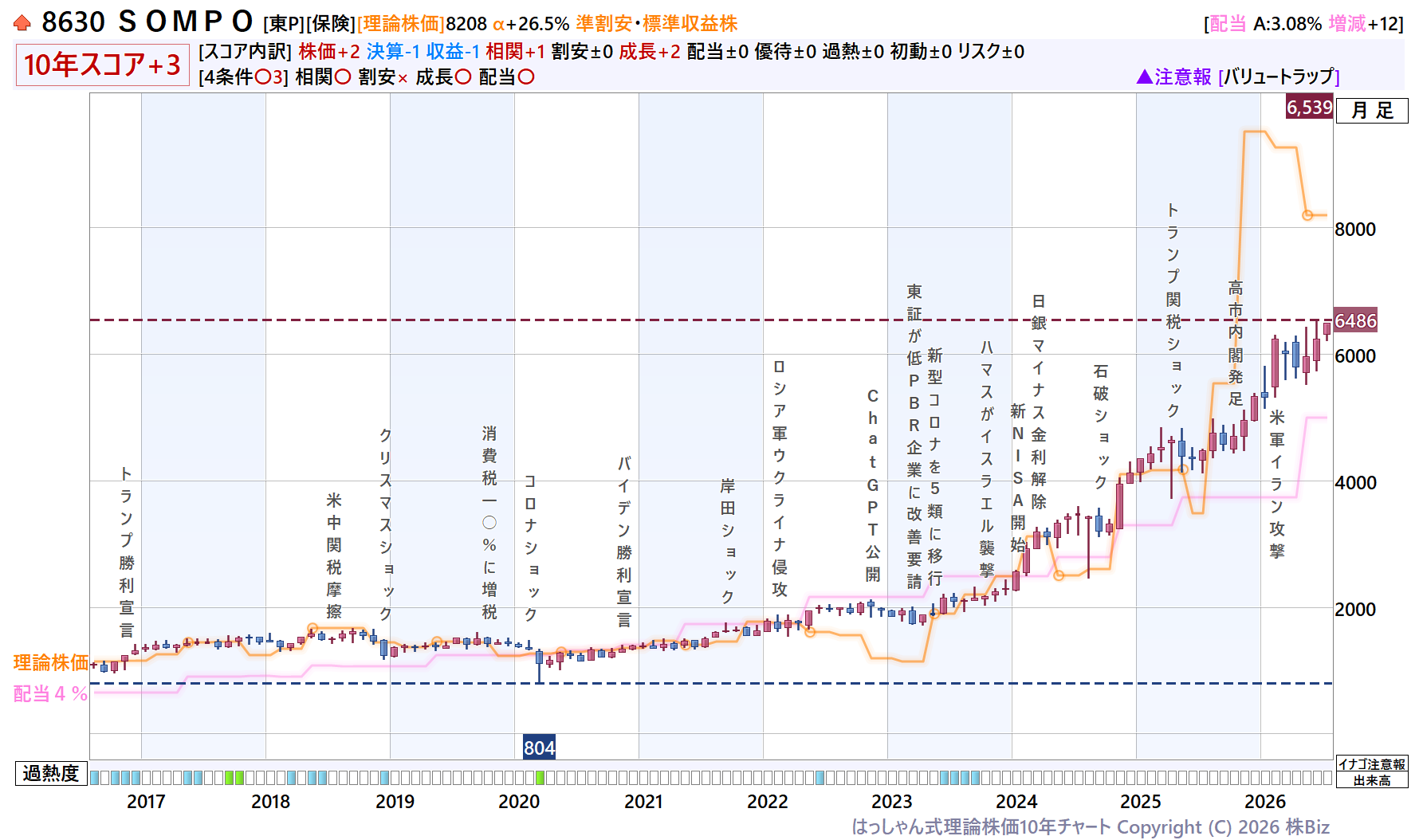The height and width of the screenshot is (840, 1419).
Task: Click the 2024 year axis label
Action: coord(1016,802)
